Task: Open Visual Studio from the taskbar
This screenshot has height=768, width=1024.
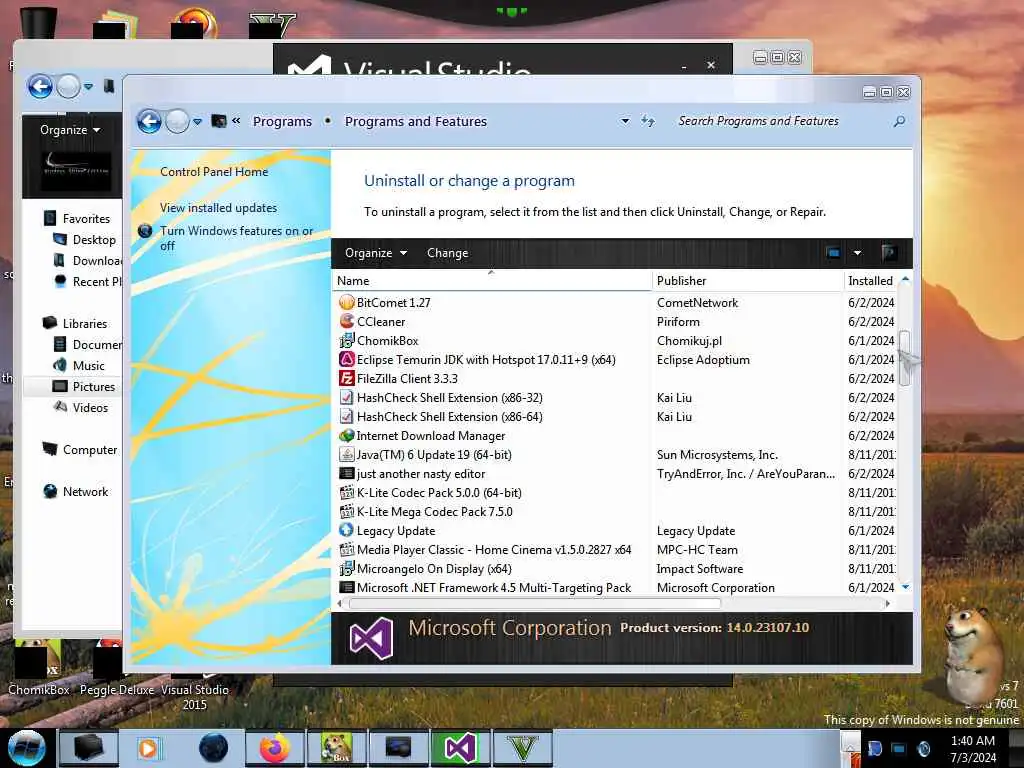Action: (460, 748)
